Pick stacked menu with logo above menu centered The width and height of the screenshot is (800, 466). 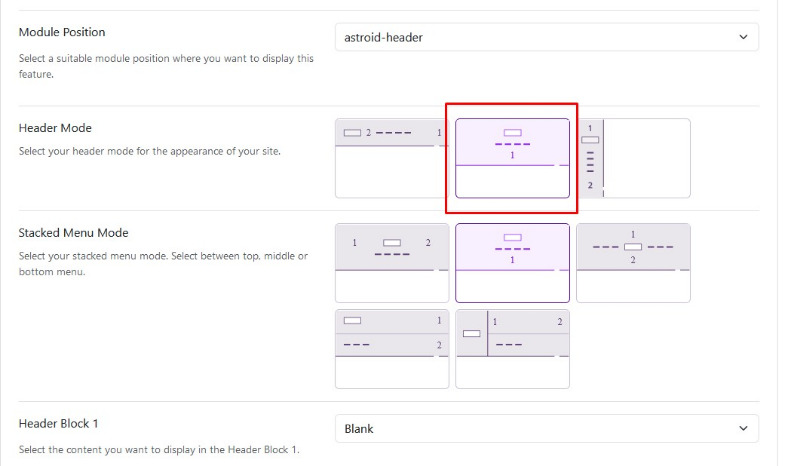[512, 263]
